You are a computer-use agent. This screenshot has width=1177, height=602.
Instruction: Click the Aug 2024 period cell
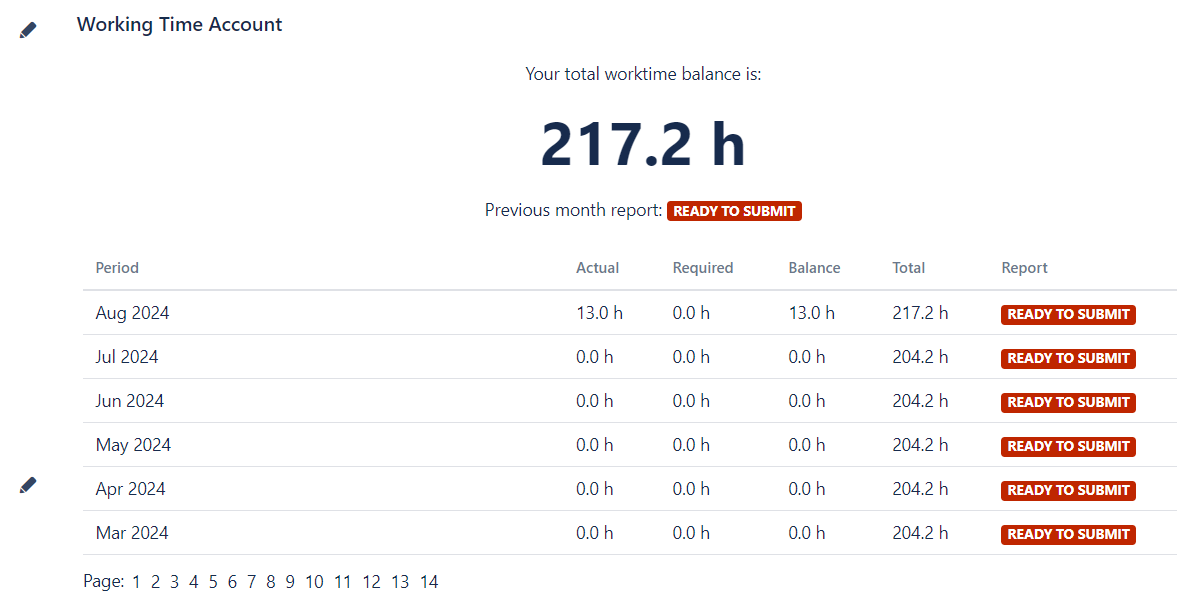click(132, 313)
